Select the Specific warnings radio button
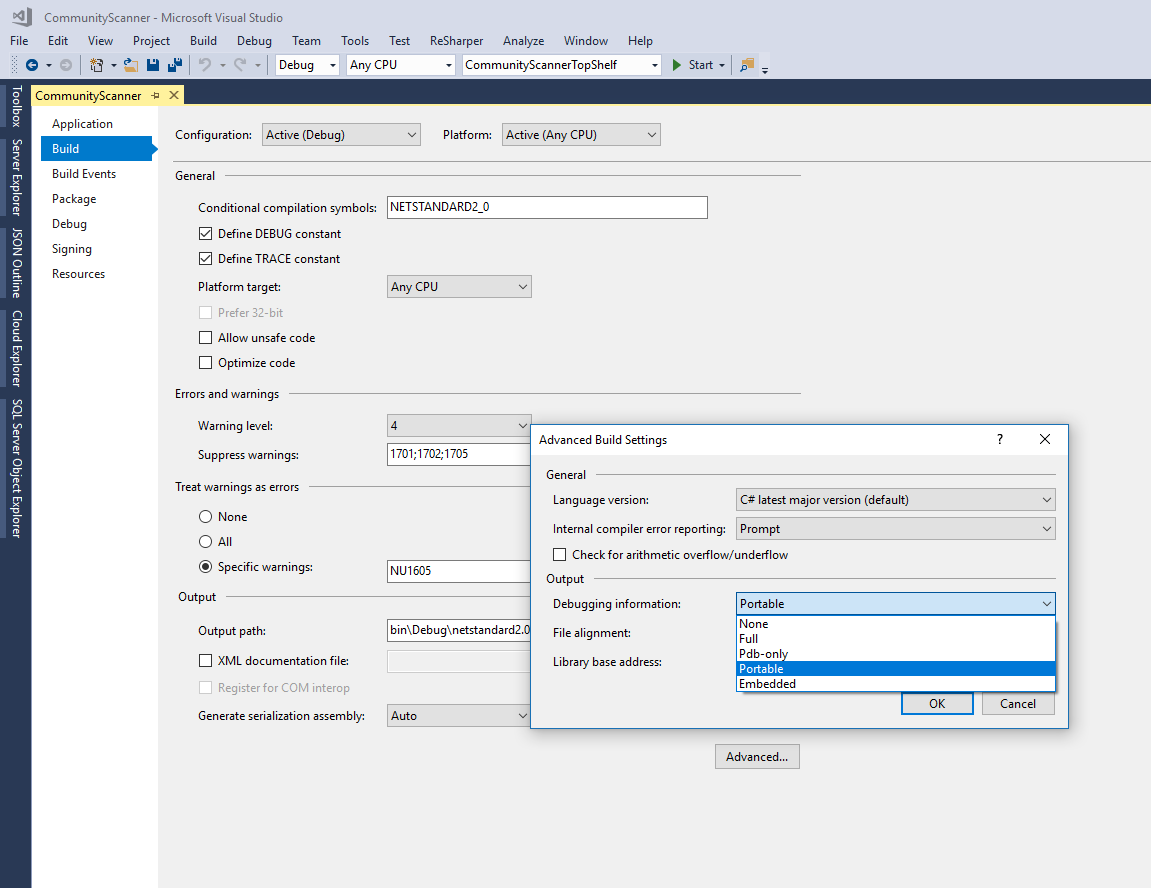Image resolution: width=1151 pixels, height=888 pixels. [206, 567]
